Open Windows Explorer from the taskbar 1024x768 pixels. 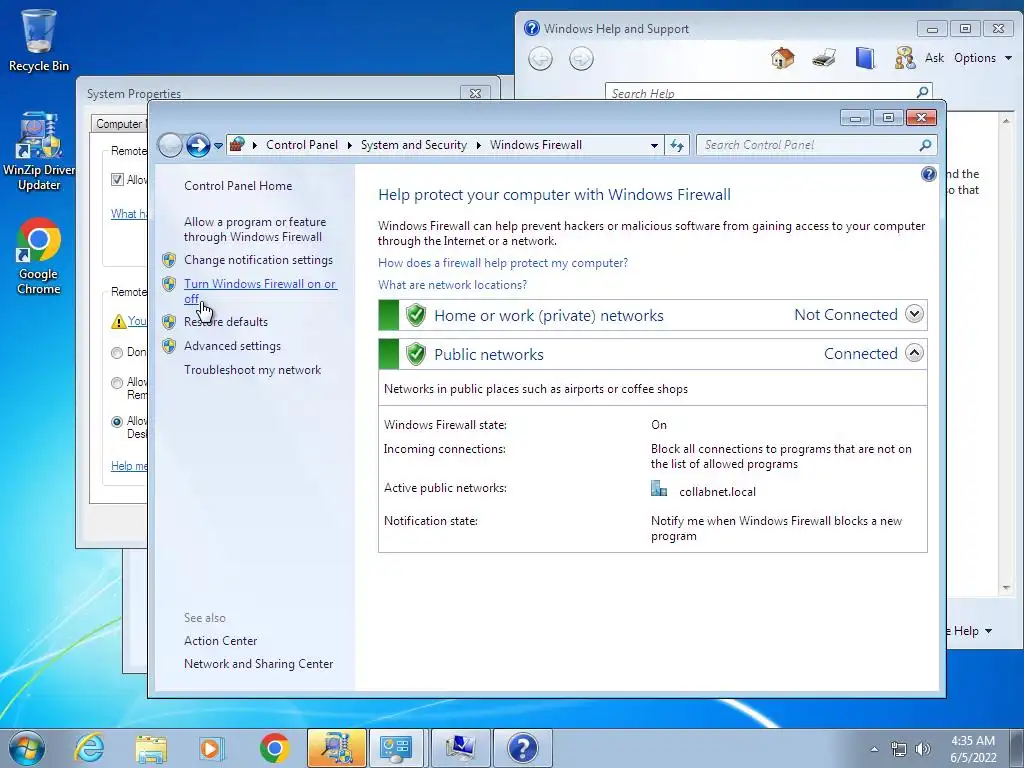(x=151, y=748)
